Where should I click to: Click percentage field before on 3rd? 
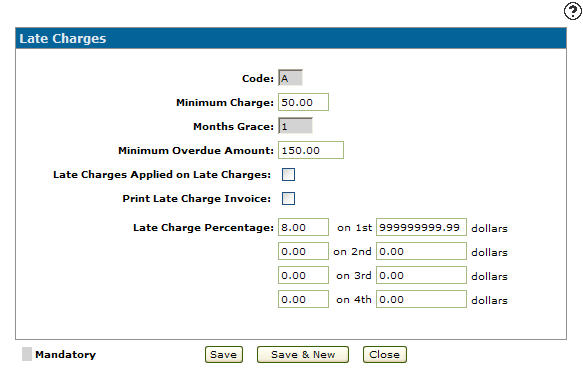tap(303, 275)
